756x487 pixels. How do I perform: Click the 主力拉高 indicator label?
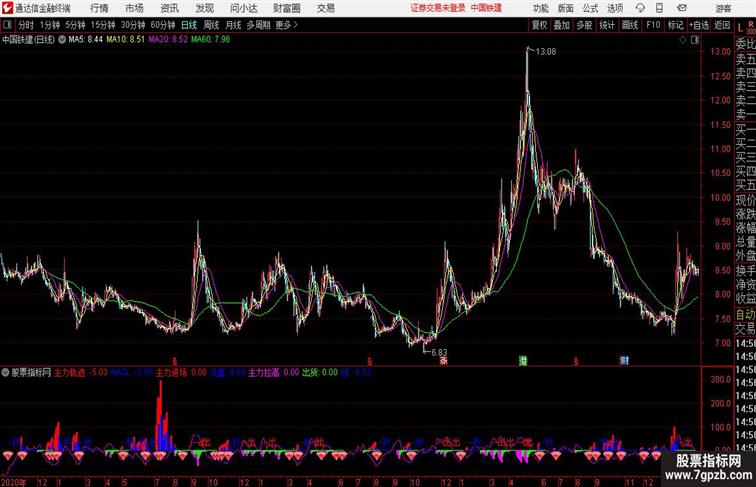(264, 373)
